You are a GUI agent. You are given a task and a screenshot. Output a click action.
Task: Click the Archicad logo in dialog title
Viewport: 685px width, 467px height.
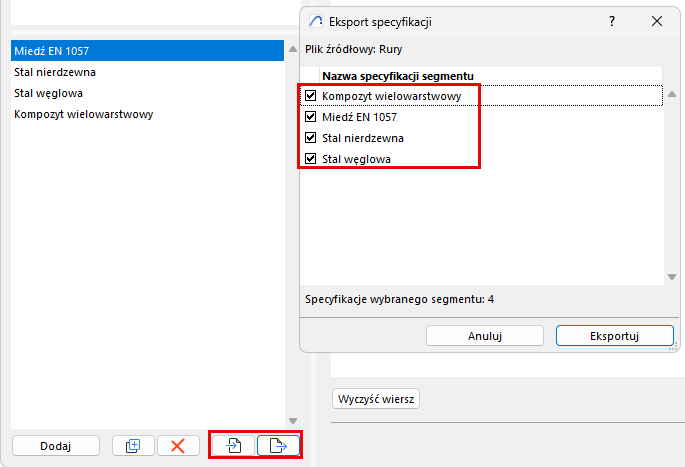[315, 21]
